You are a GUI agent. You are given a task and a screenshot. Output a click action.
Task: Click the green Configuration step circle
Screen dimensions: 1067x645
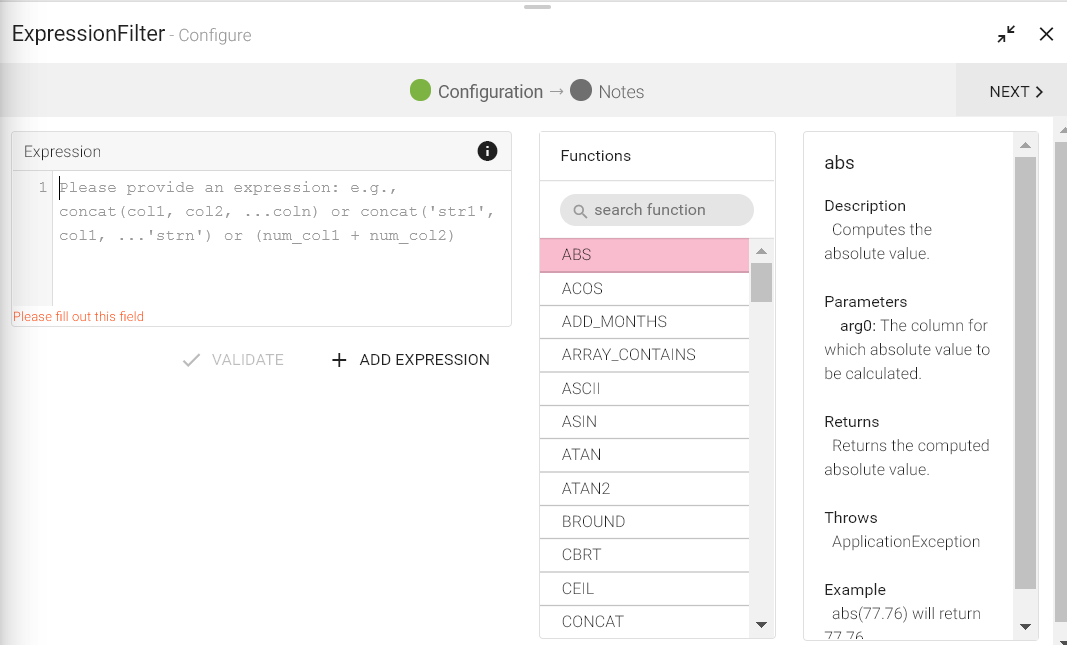coord(421,91)
